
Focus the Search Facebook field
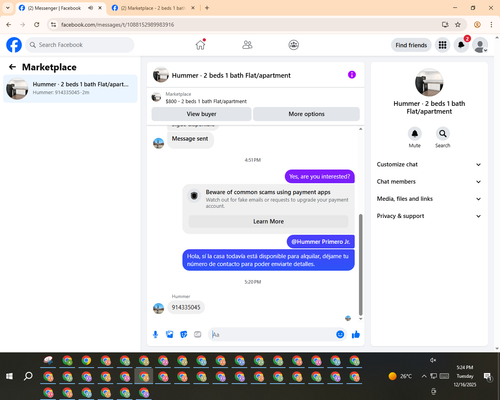(x=80, y=45)
